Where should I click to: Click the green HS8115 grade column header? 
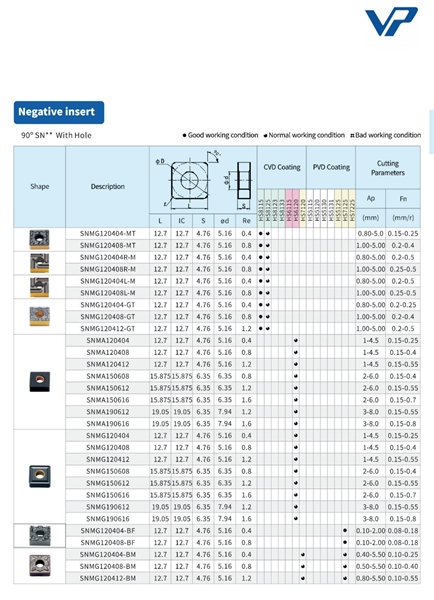pos(261,209)
